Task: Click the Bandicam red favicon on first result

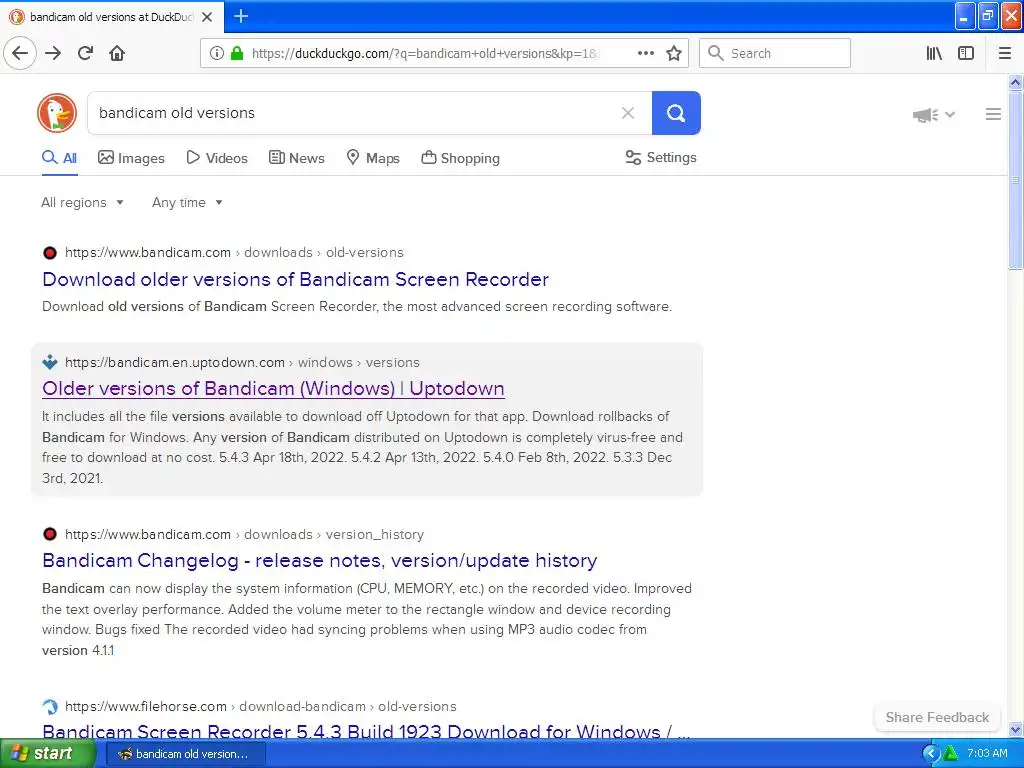Action: pyautogui.click(x=50, y=253)
